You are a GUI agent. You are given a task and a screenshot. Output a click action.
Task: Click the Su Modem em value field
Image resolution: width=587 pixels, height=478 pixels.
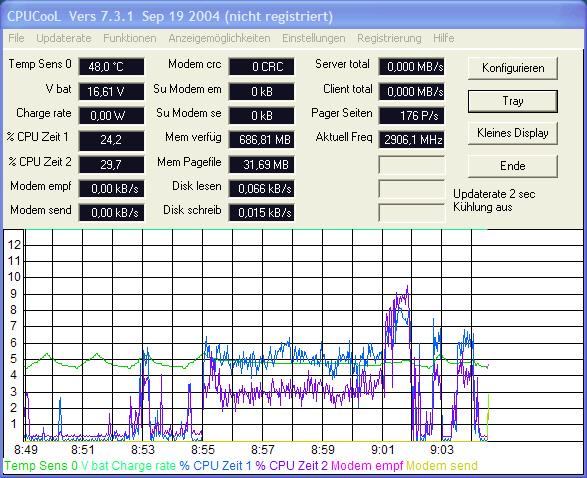(x=261, y=91)
